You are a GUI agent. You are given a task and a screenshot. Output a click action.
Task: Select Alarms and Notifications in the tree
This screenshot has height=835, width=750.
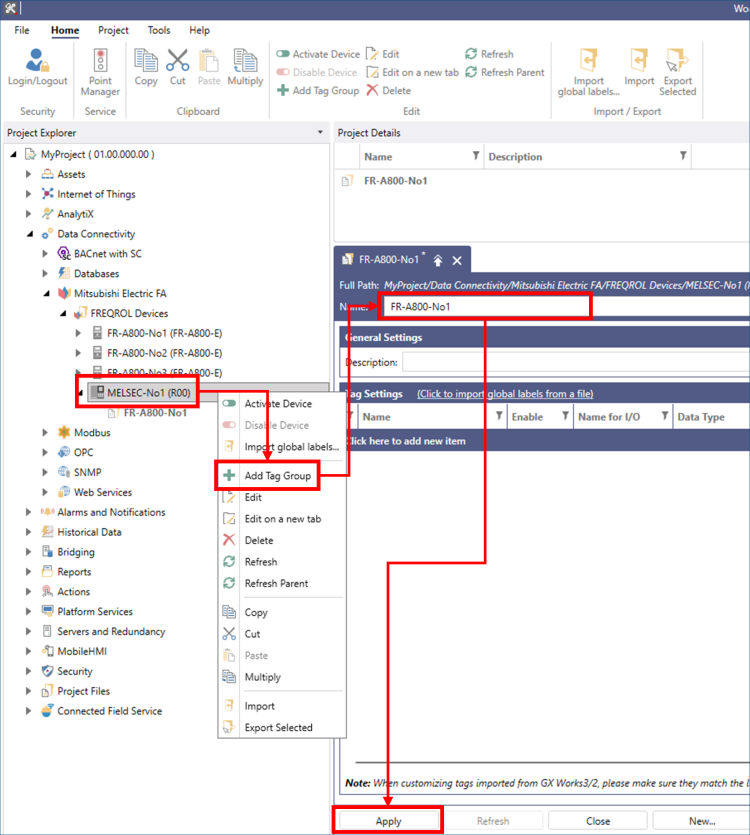tap(111, 512)
